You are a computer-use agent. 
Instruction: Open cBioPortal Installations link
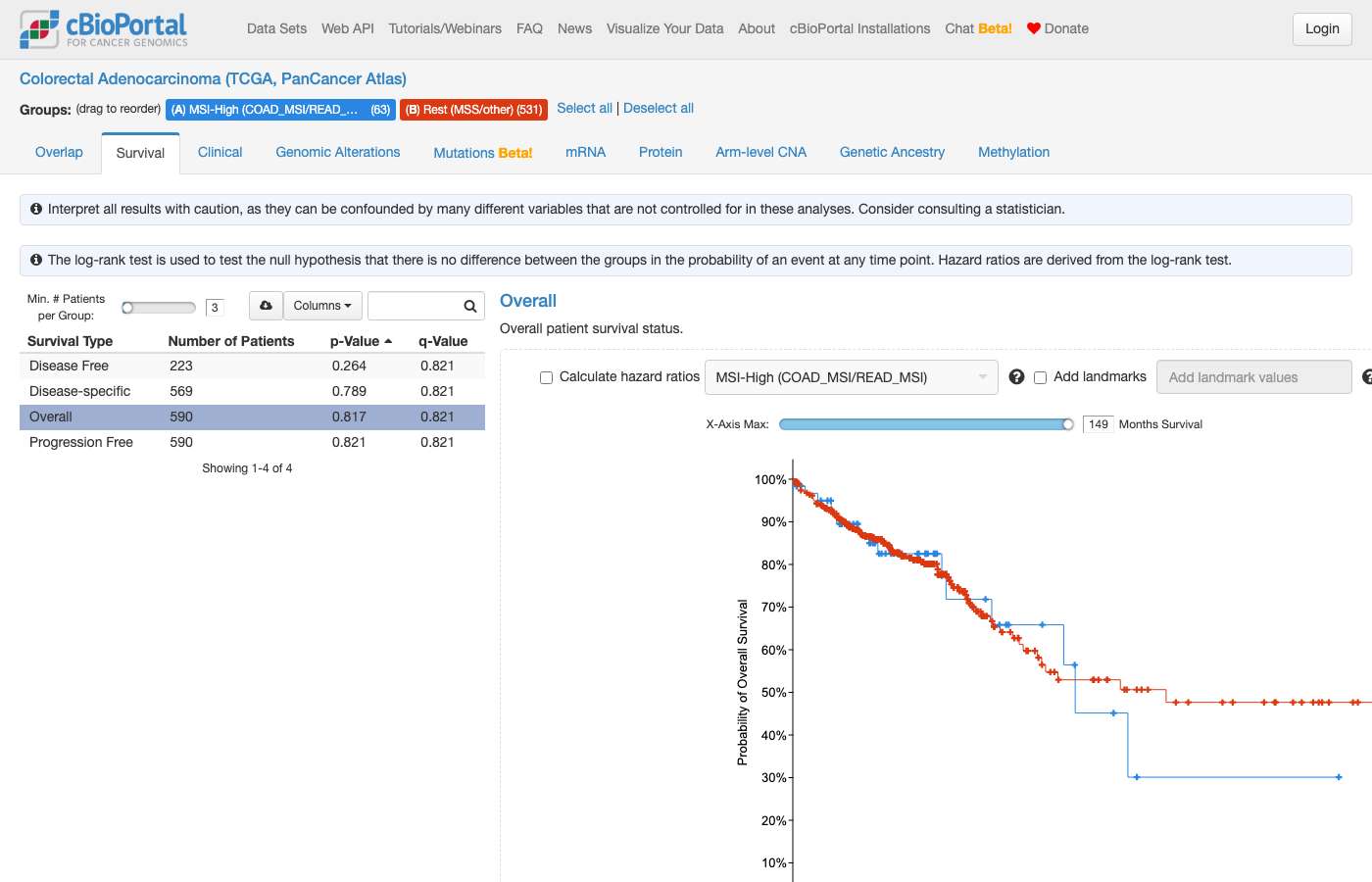(x=859, y=28)
